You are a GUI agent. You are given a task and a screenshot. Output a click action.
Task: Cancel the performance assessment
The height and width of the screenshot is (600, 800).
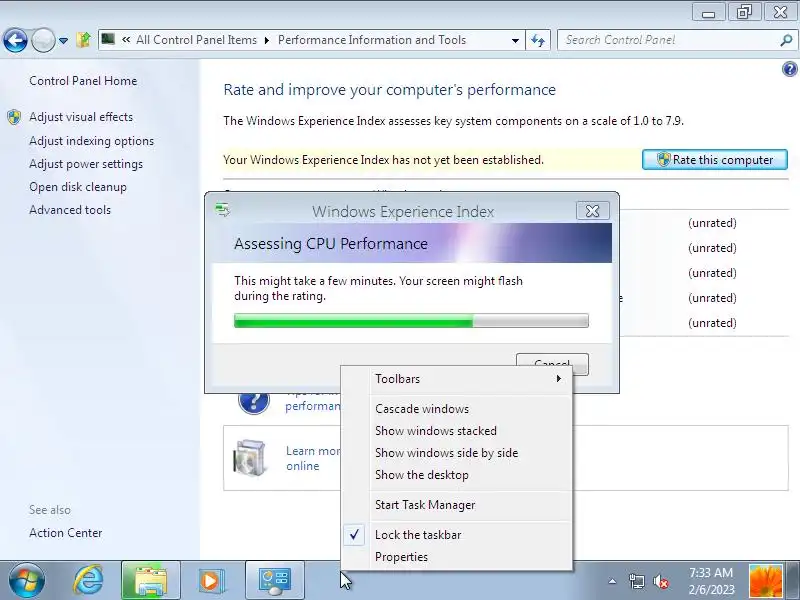click(x=552, y=359)
